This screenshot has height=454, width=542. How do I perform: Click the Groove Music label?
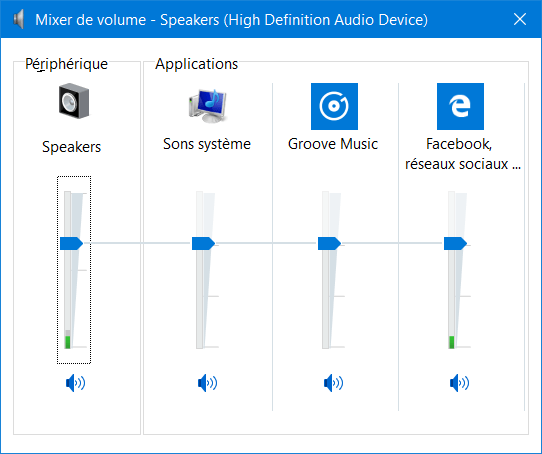[333, 144]
